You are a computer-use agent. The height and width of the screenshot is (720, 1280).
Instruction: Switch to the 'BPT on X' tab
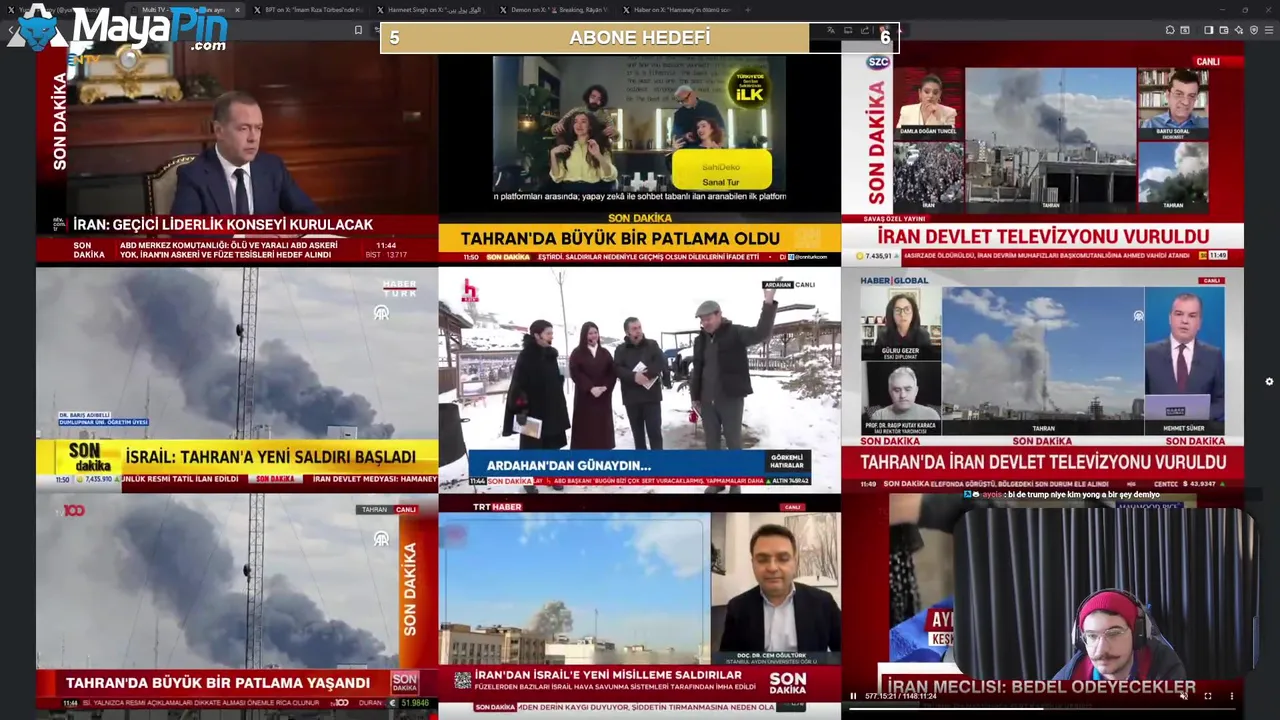tap(308, 10)
